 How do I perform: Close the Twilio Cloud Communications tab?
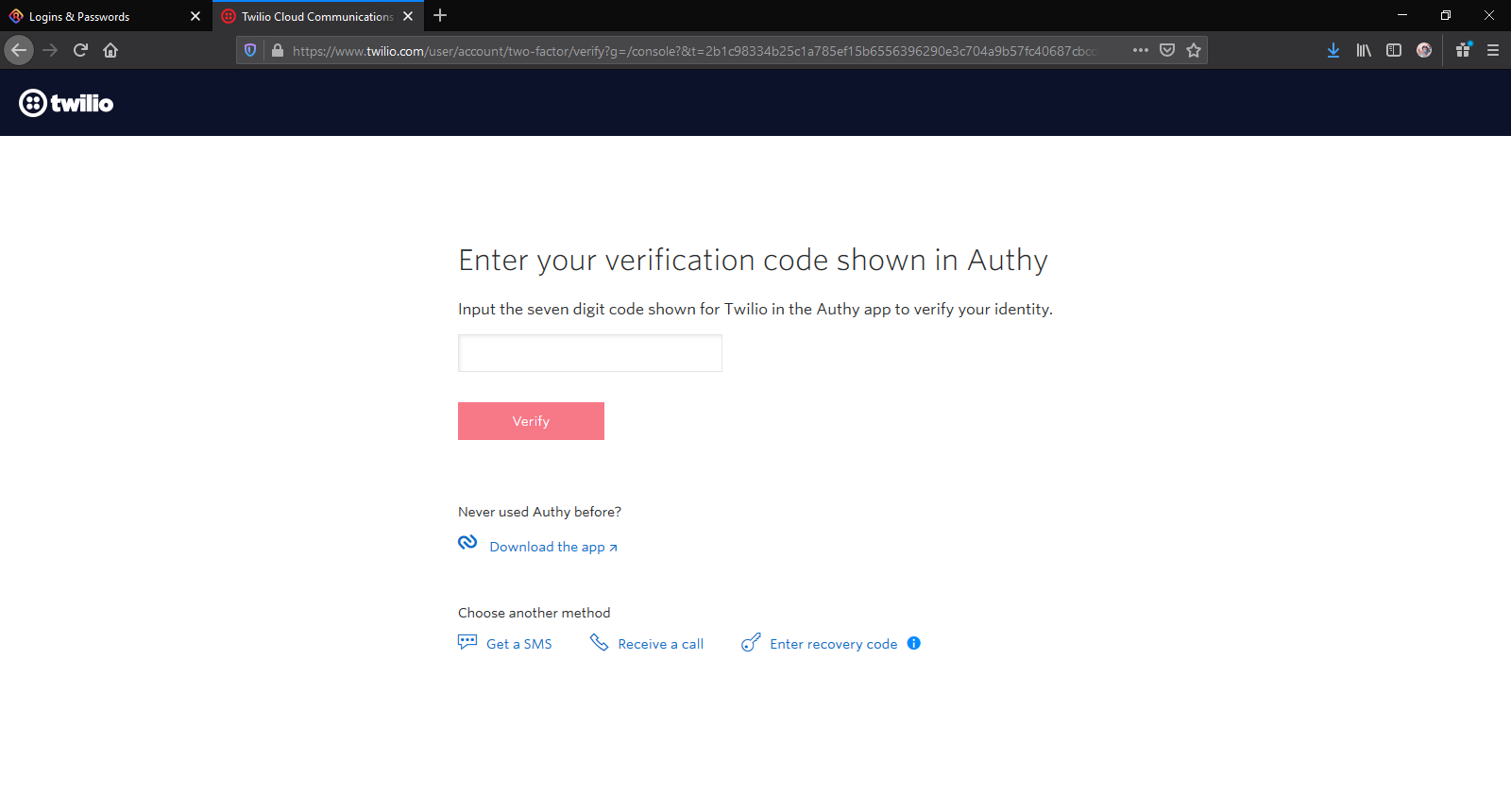click(x=408, y=16)
